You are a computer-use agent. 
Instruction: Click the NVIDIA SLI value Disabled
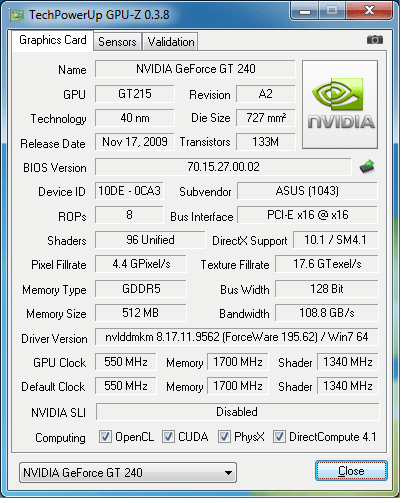tap(237, 412)
